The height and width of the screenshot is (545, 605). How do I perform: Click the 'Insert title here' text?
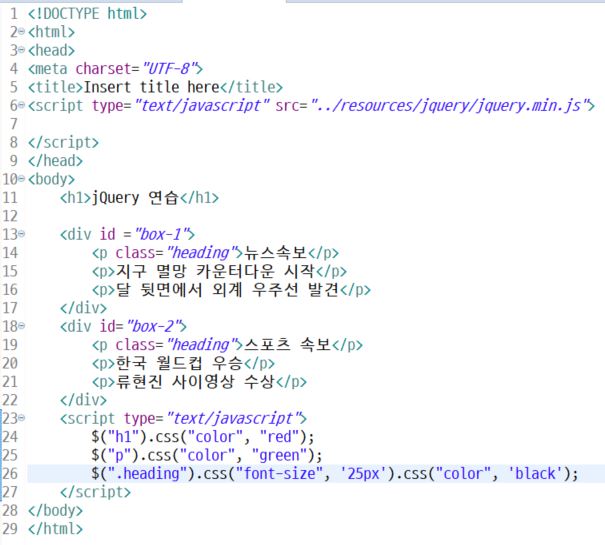point(151,87)
